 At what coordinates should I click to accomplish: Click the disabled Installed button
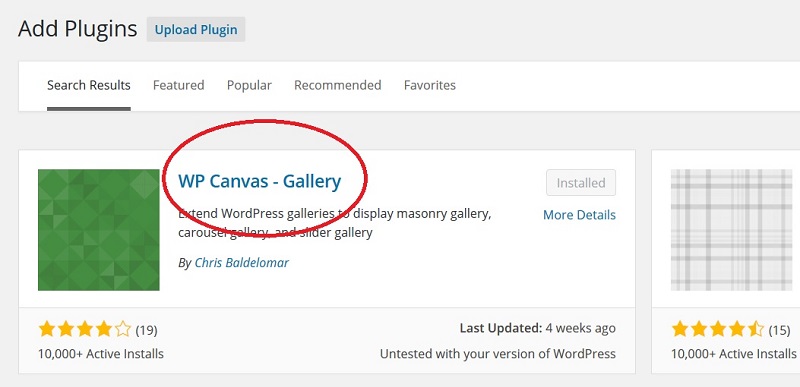click(x=581, y=183)
